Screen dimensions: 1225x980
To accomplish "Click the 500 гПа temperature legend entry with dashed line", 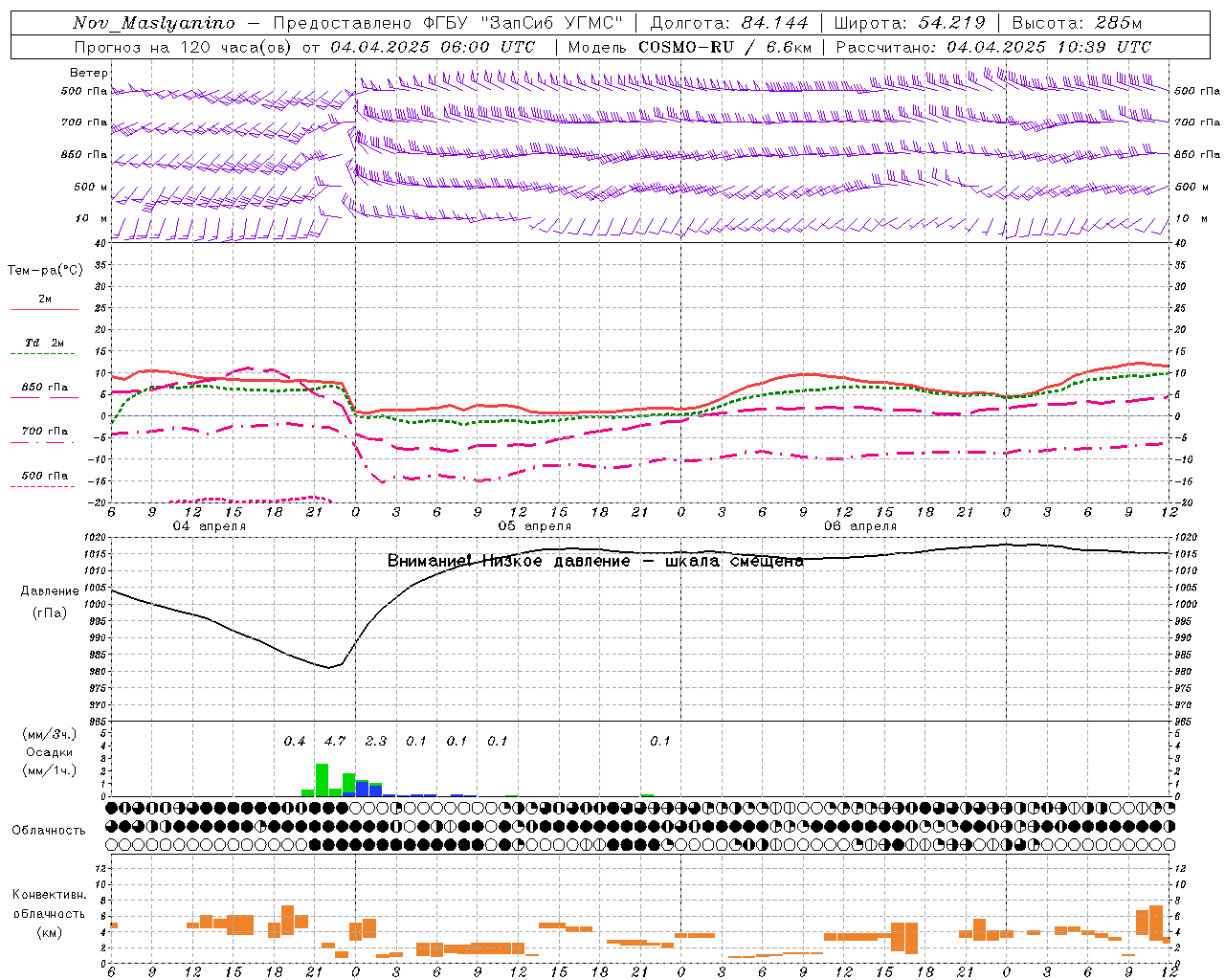I will pyautogui.click(x=44, y=476).
